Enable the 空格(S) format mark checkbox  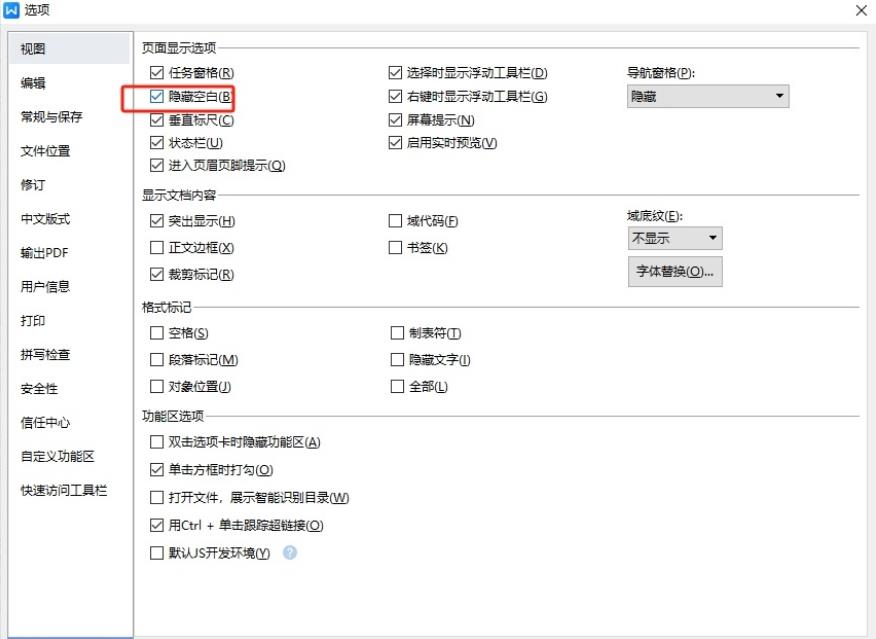point(157,333)
